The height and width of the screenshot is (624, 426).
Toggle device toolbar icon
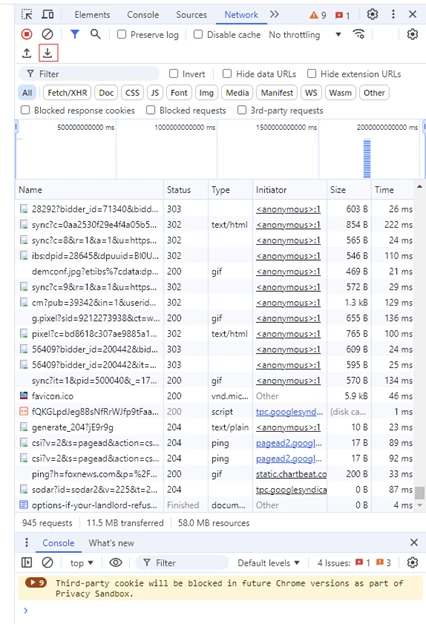(x=48, y=15)
